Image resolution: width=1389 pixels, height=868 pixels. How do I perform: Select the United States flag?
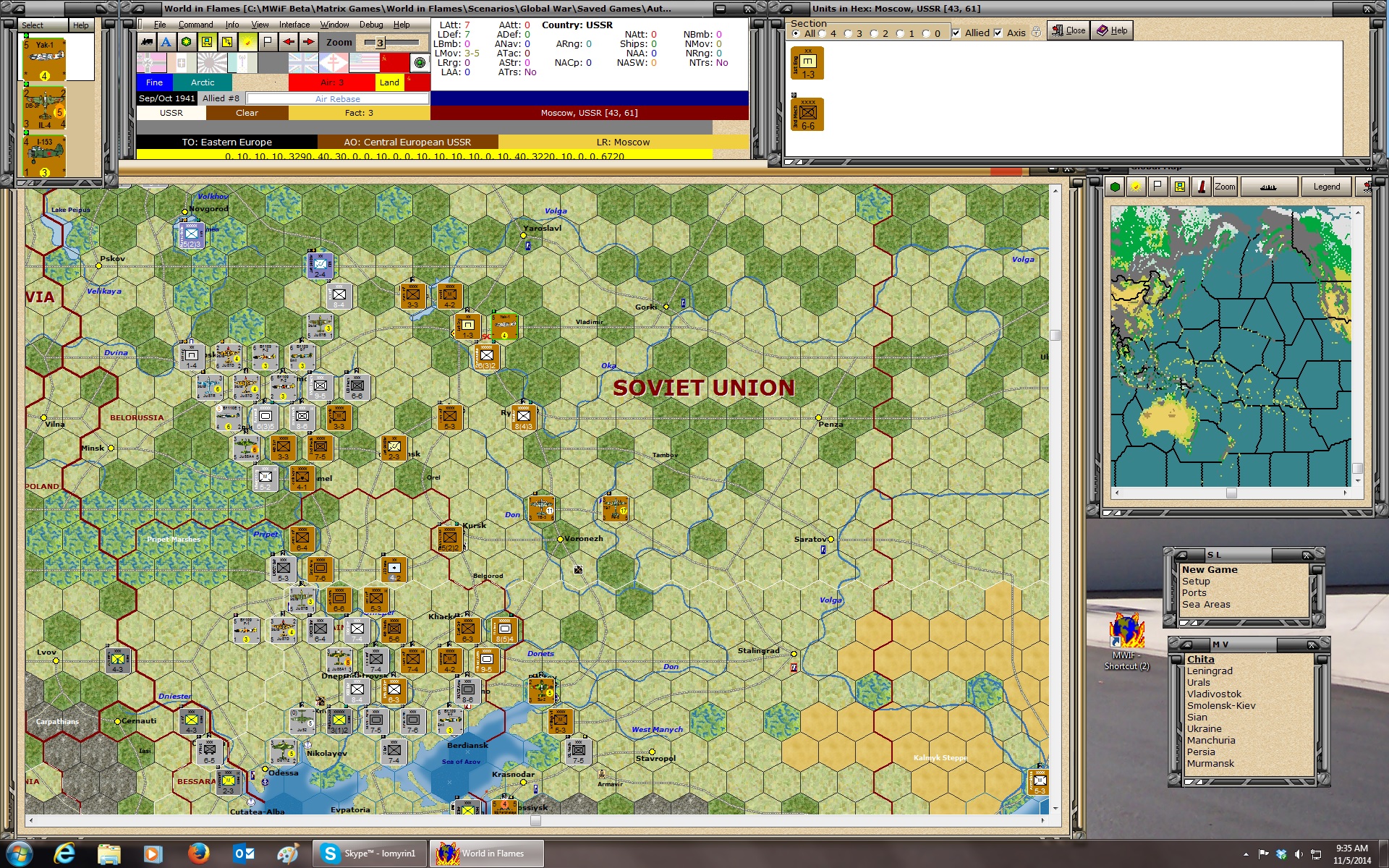[364, 63]
